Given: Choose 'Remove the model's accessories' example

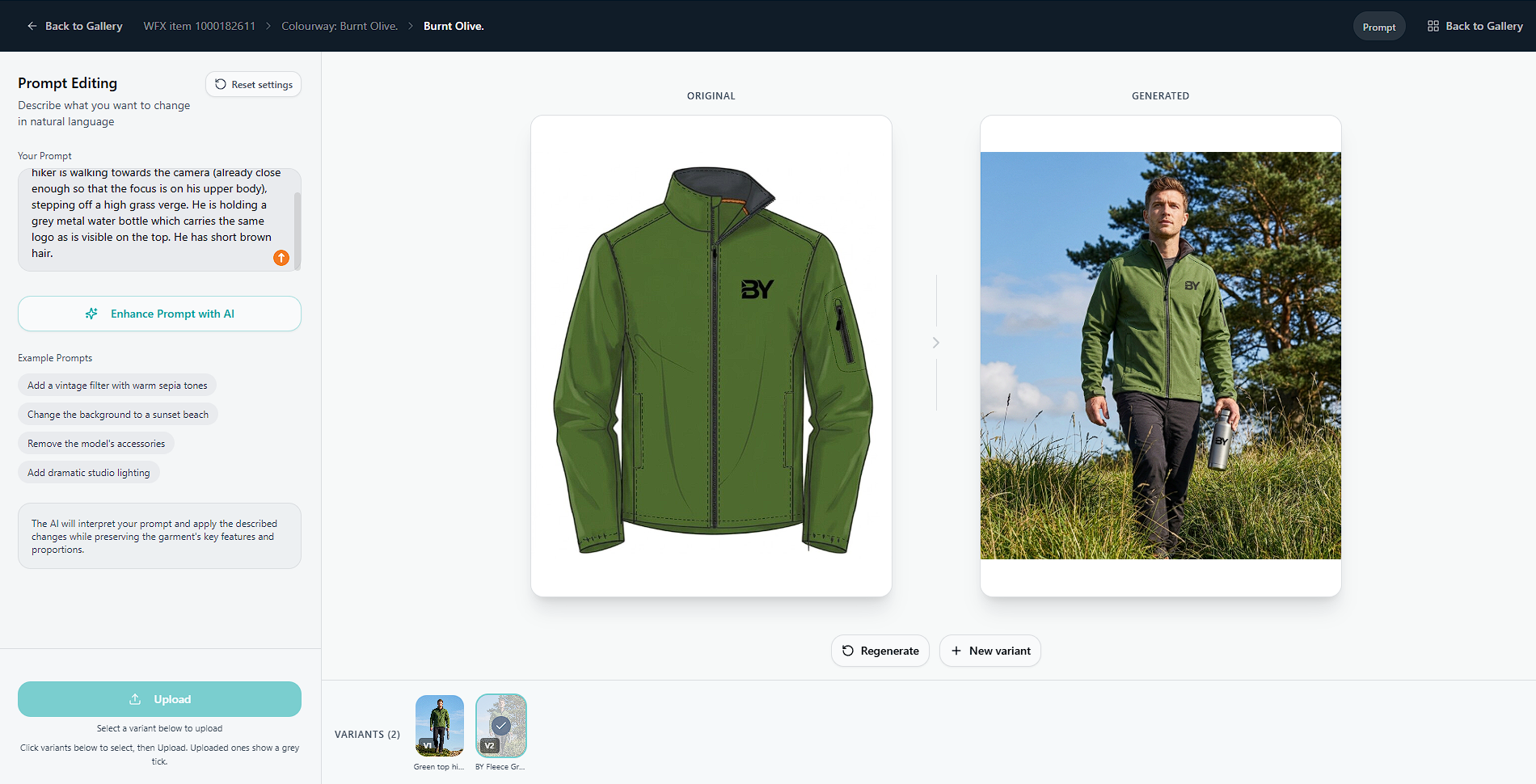Looking at the screenshot, I should point(96,444).
